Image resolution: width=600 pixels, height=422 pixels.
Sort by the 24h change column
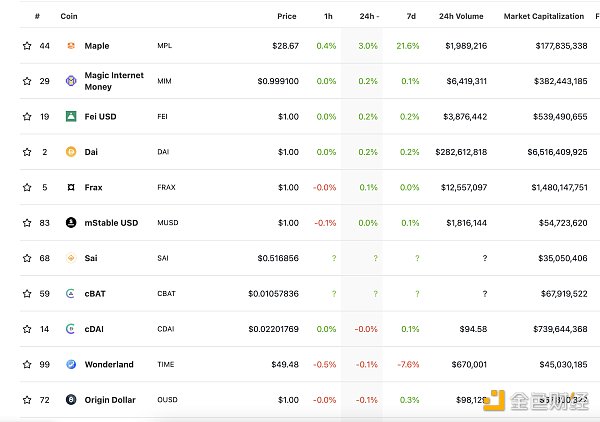[367, 16]
